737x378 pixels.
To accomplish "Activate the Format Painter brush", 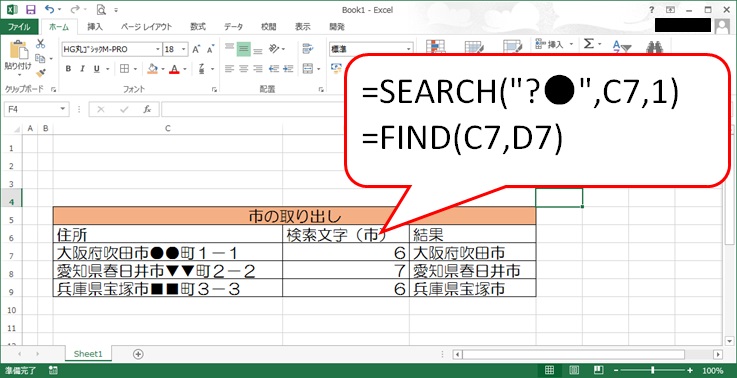I will [x=40, y=73].
